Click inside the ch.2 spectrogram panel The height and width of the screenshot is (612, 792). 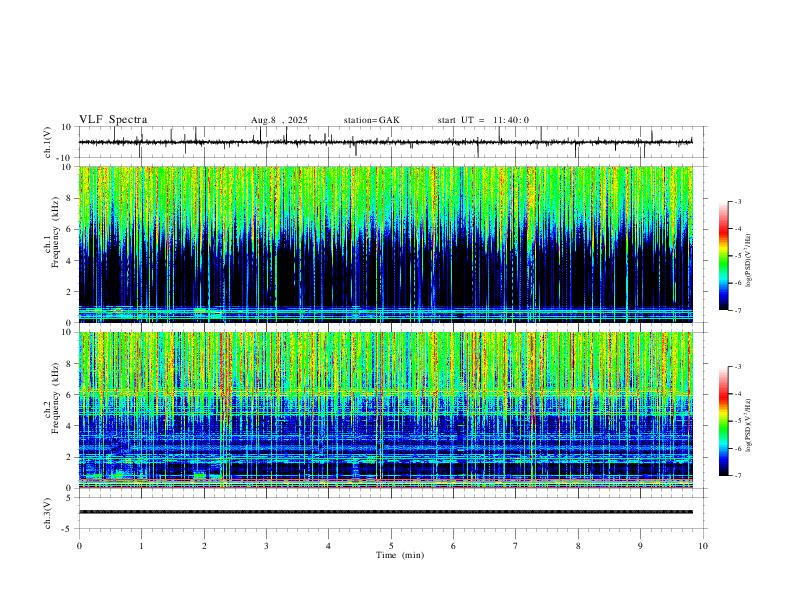pos(386,410)
